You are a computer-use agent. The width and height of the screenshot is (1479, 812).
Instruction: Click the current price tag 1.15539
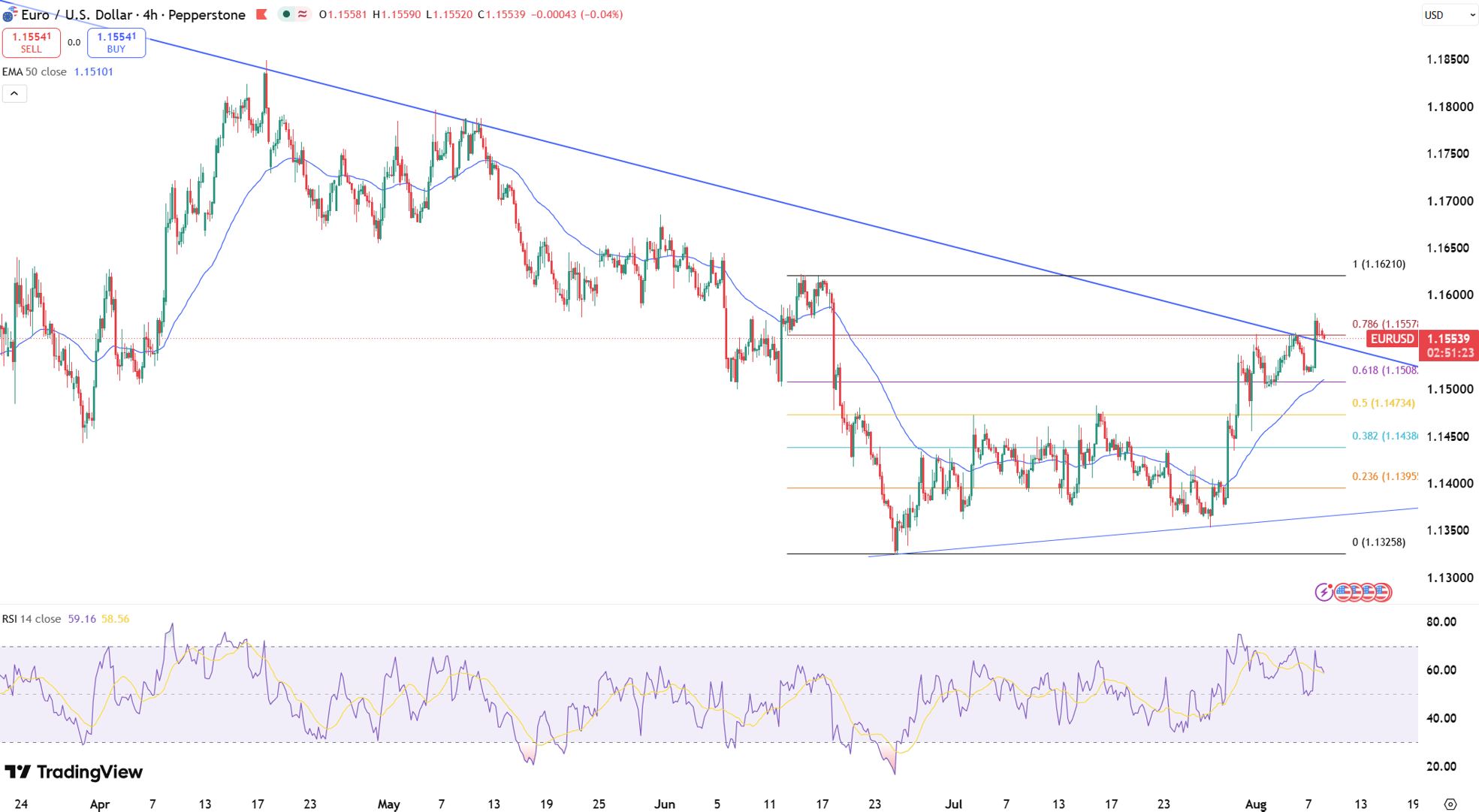tap(1448, 339)
